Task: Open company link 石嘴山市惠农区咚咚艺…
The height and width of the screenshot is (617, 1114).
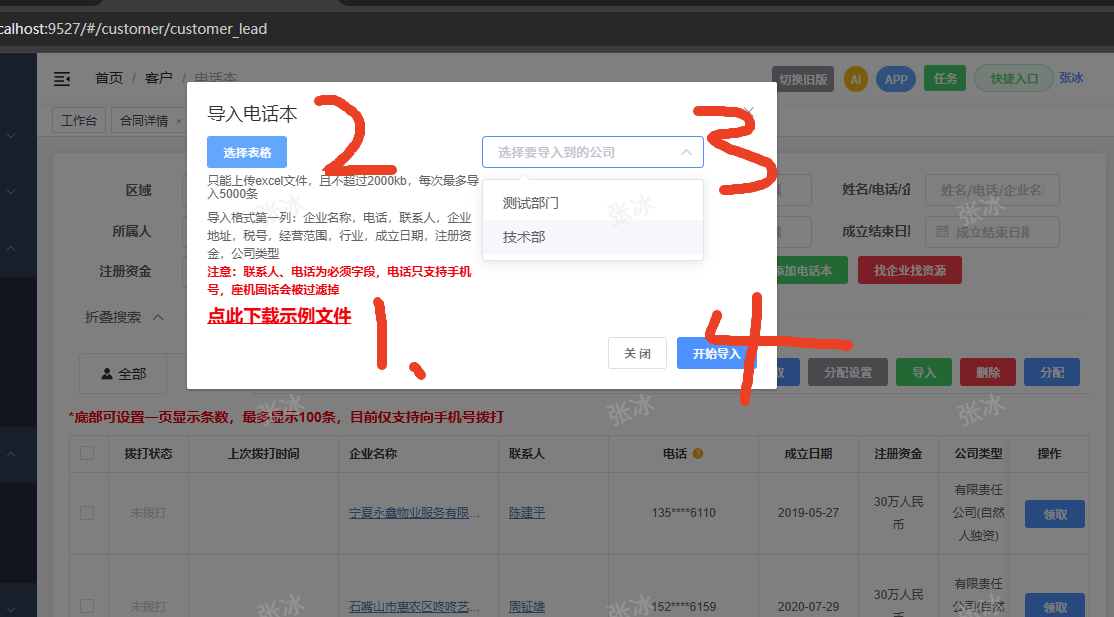Action: point(414,606)
